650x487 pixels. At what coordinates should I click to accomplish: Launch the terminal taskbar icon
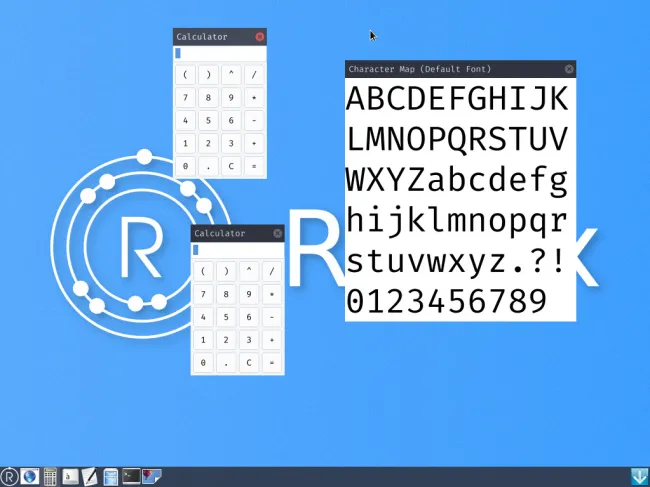[x=131, y=476]
